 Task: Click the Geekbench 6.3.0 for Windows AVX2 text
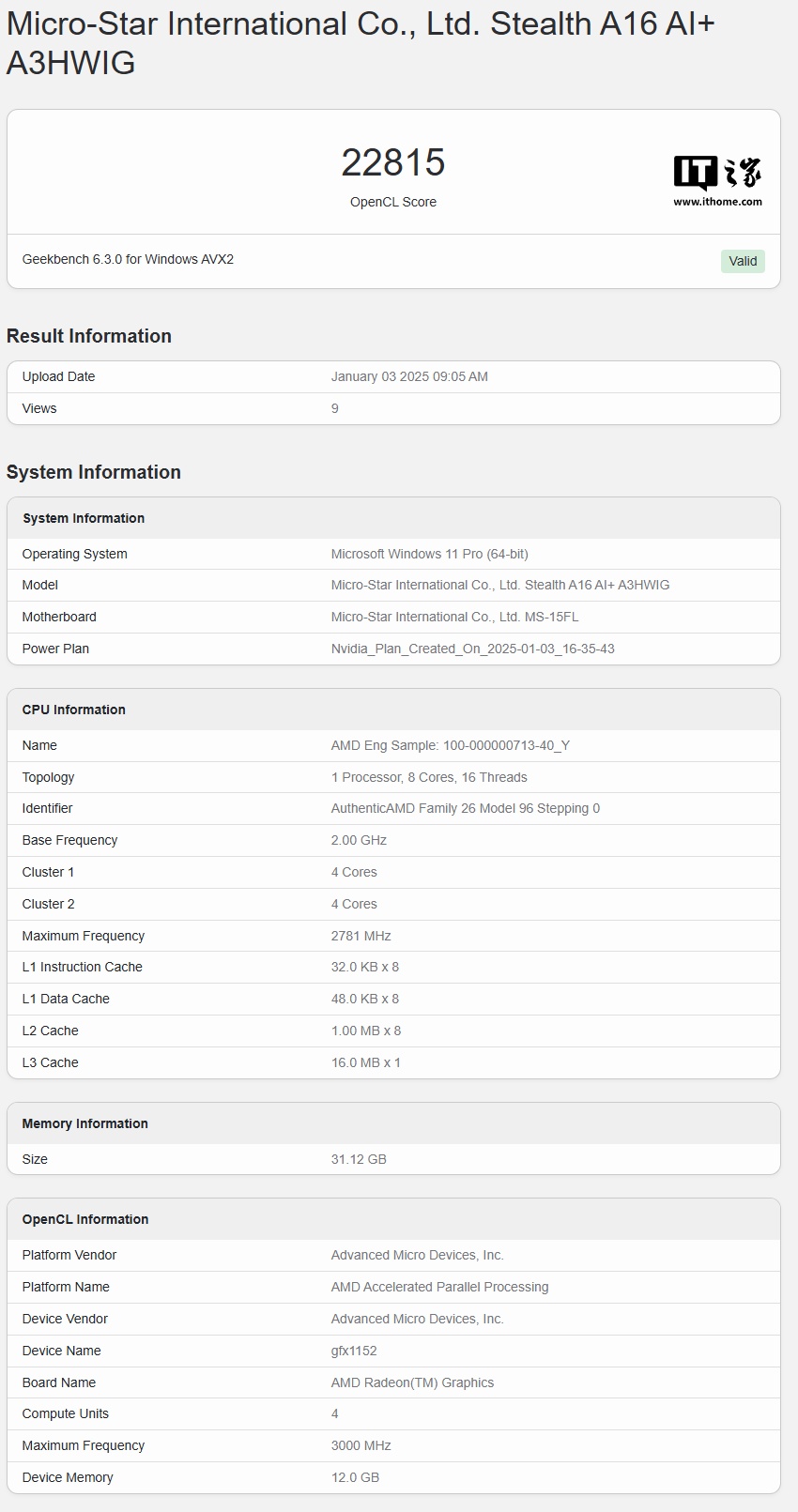tap(128, 259)
